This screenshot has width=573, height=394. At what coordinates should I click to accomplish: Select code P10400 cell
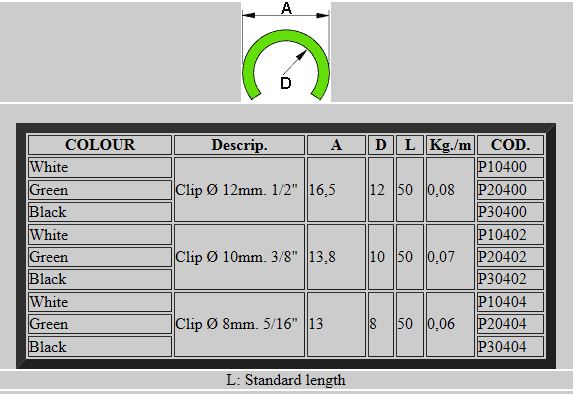(510, 167)
